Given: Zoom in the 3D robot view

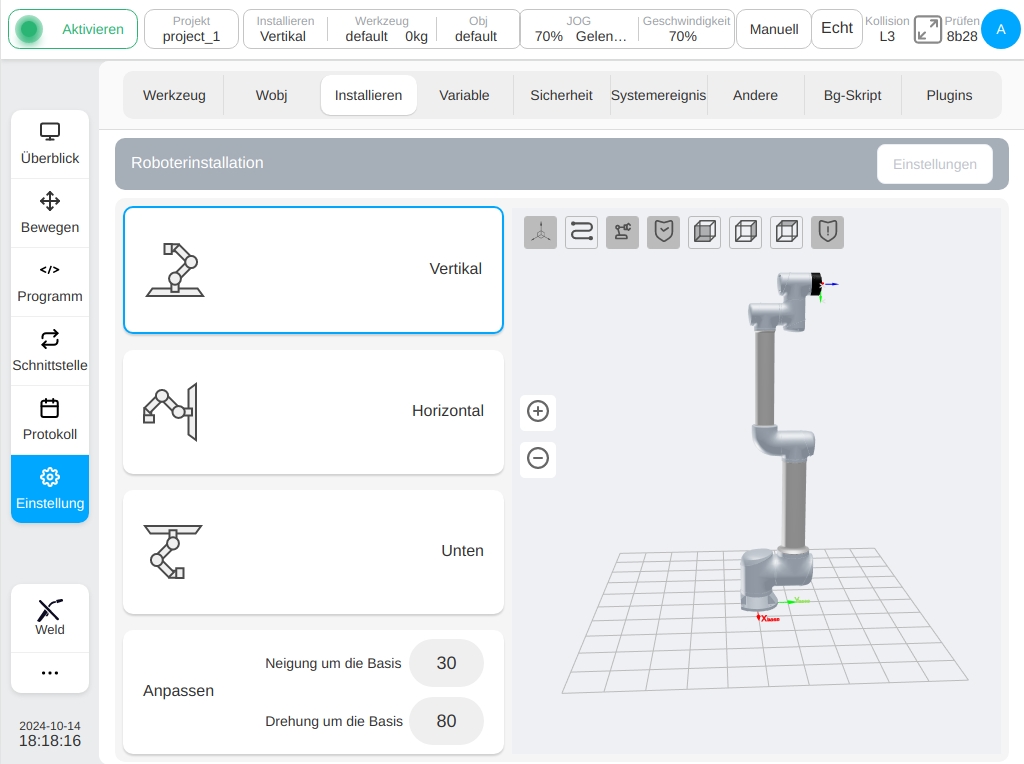Looking at the screenshot, I should point(538,411).
